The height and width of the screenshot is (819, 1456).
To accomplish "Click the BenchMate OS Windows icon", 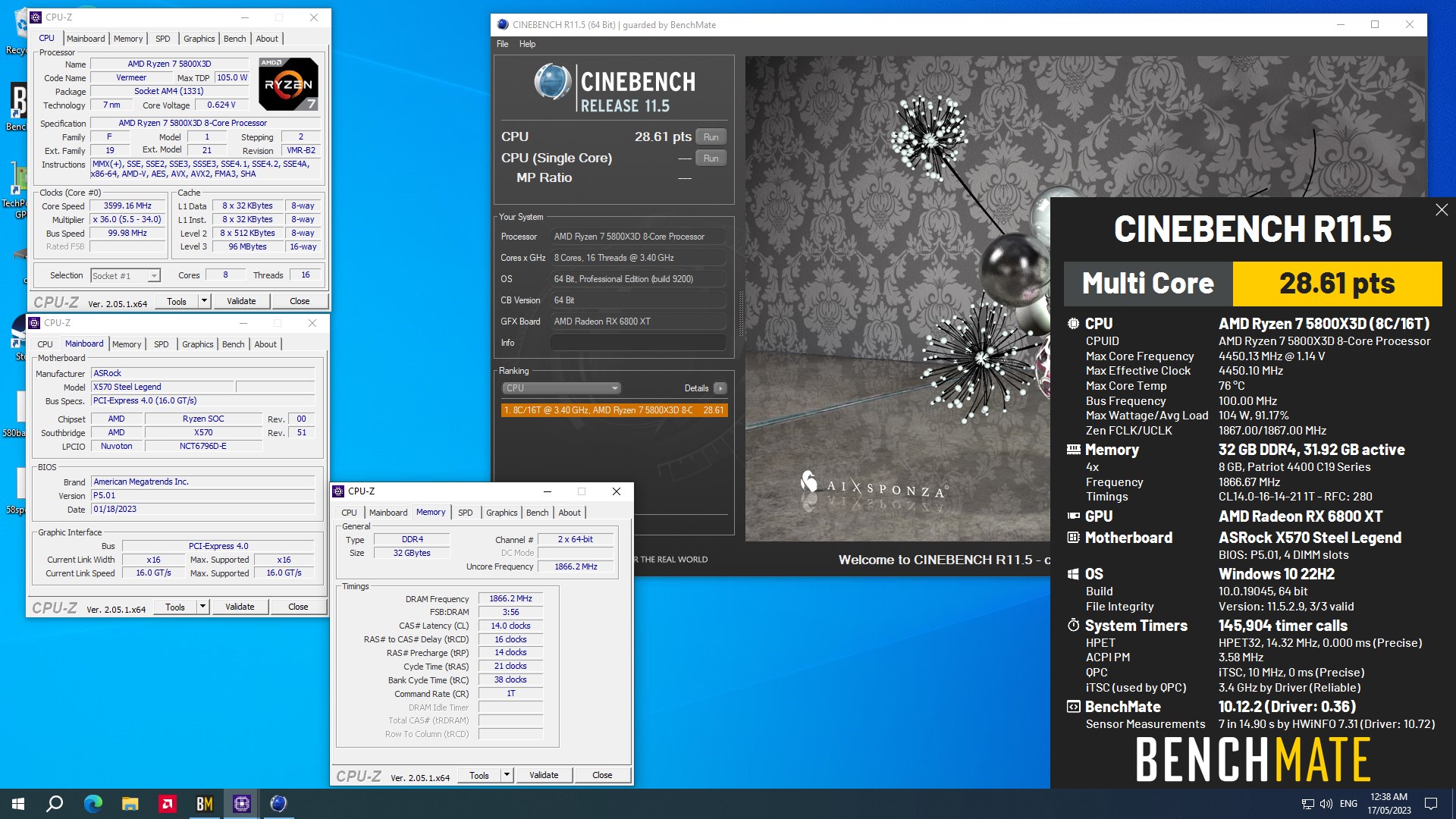I will [x=1073, y=574].
